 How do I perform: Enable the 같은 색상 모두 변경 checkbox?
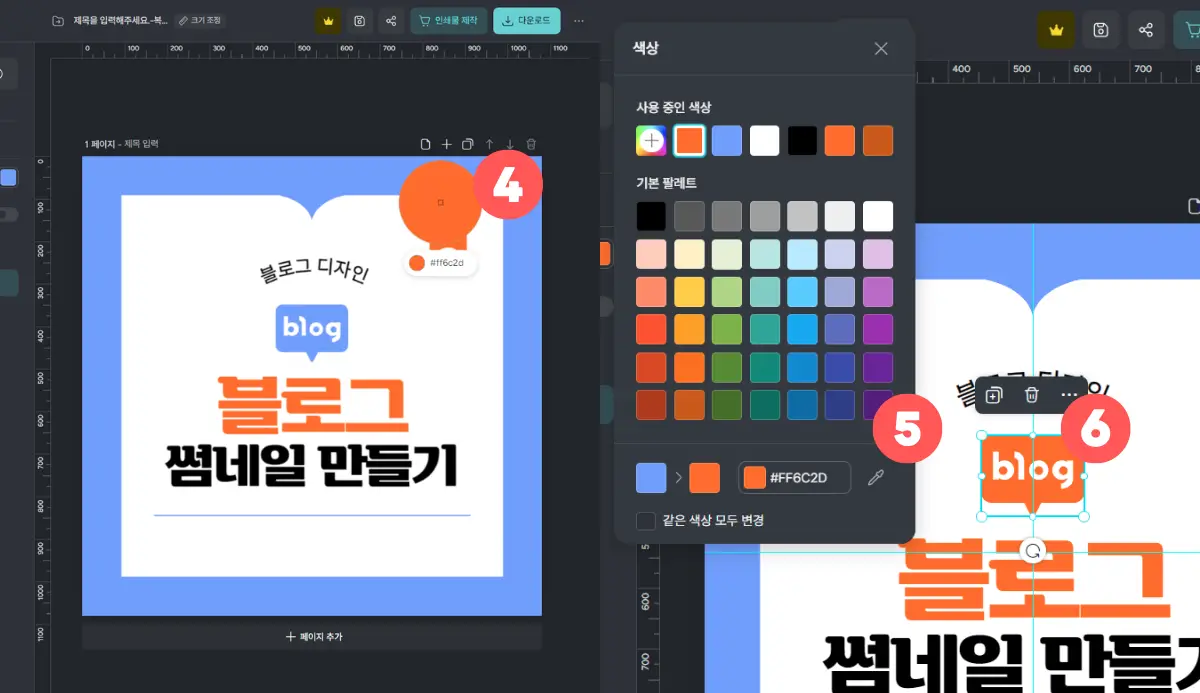pos(645,522)
